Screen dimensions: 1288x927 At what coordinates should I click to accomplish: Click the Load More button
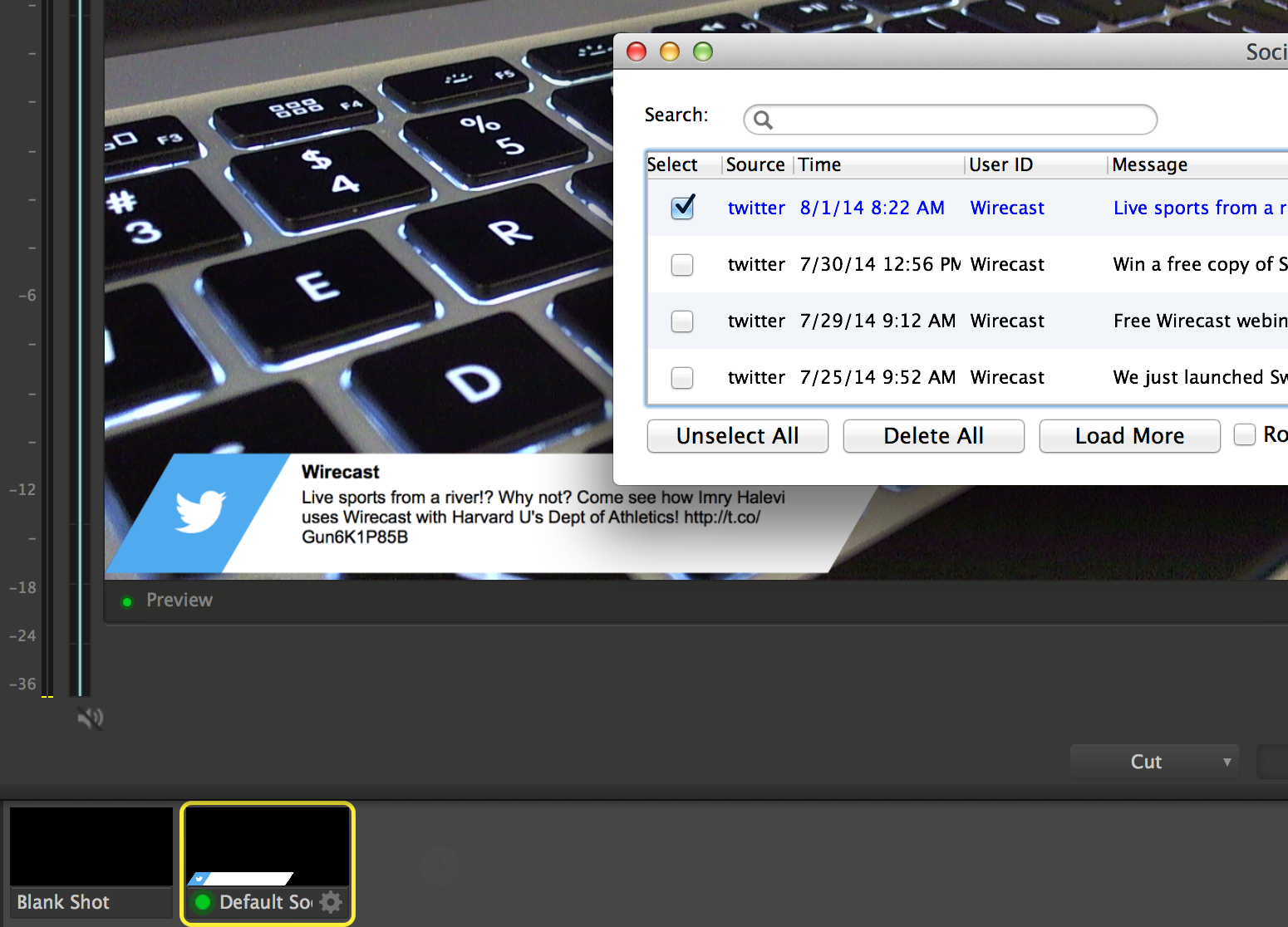coord(1130,436)
